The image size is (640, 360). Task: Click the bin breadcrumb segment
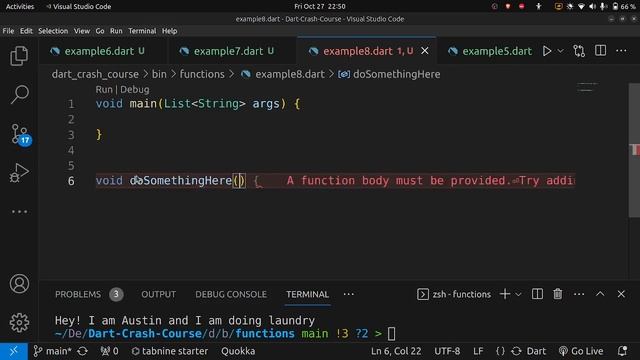click(x=159, y=74)
